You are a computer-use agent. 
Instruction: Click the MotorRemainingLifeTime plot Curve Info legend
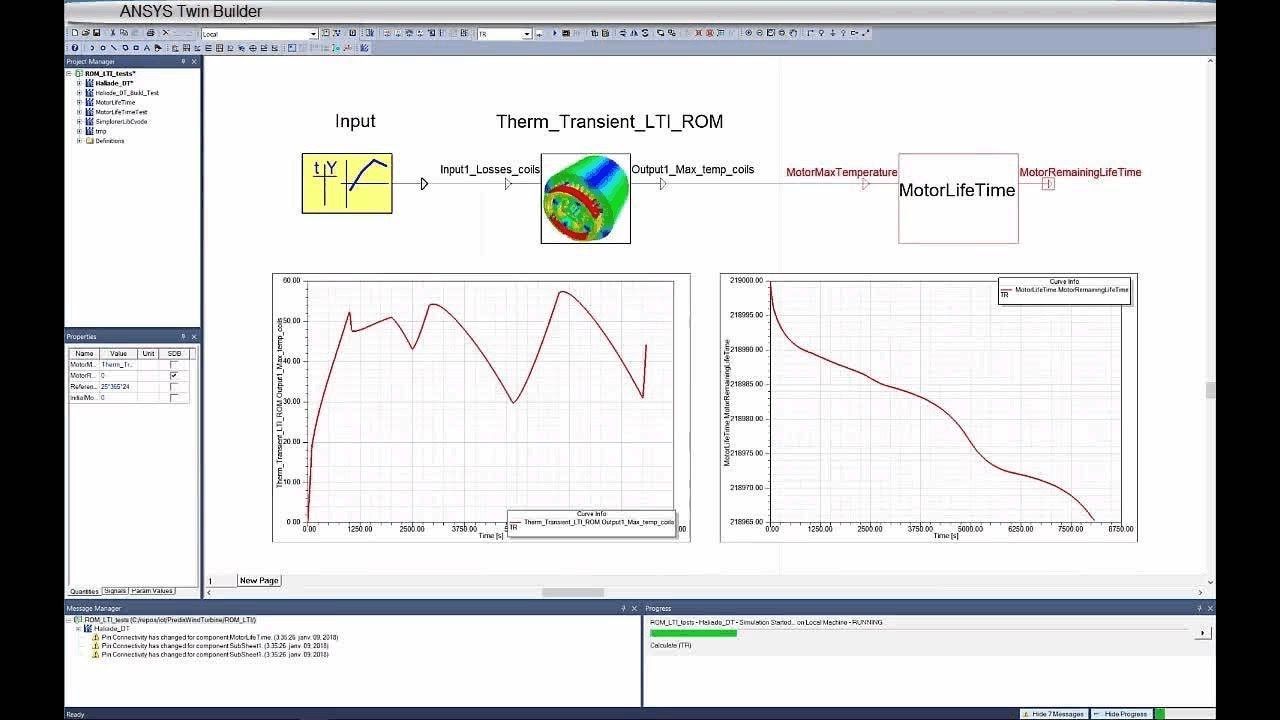(1064, 290)
